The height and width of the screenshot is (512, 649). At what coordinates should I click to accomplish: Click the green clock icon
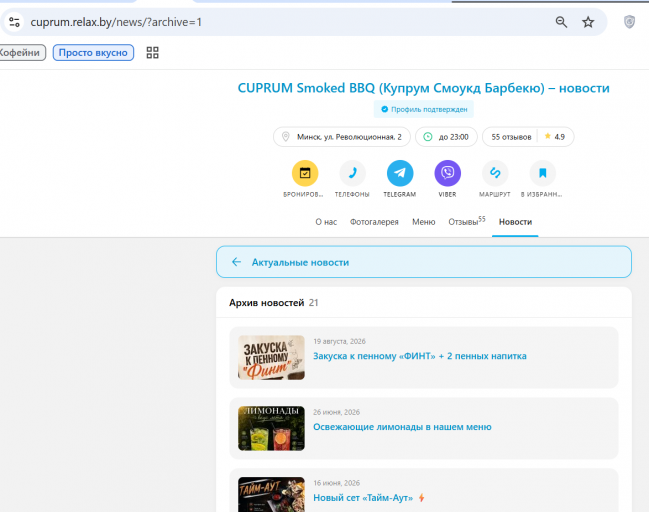428,137
